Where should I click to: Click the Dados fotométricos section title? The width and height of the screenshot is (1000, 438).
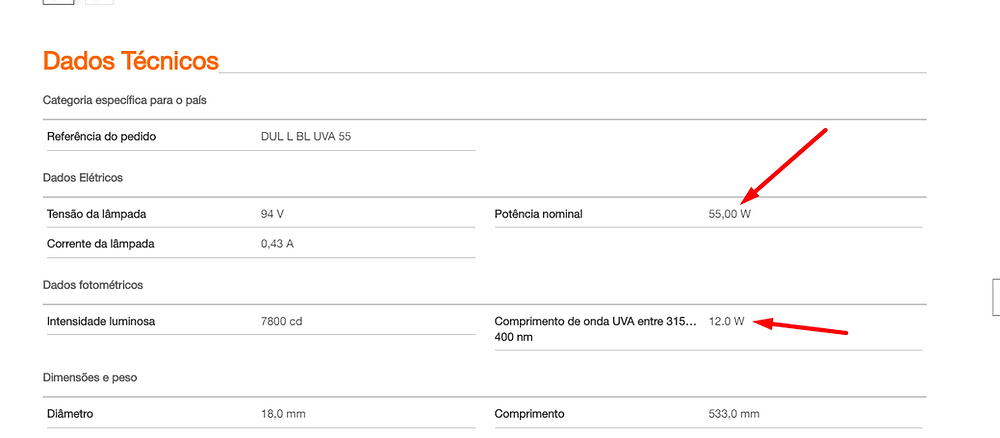pyautogui.click(x=92, y=285)
